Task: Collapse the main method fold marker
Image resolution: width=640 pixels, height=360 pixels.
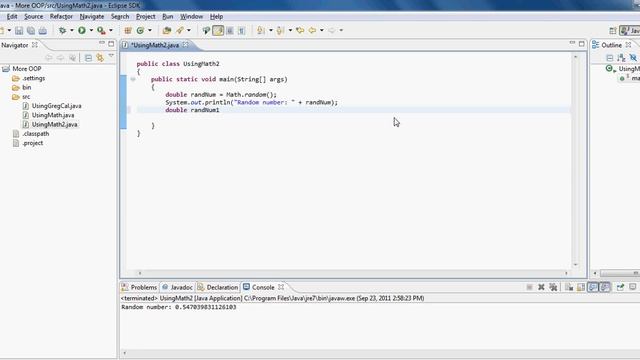Action: (x=133, y=79)
